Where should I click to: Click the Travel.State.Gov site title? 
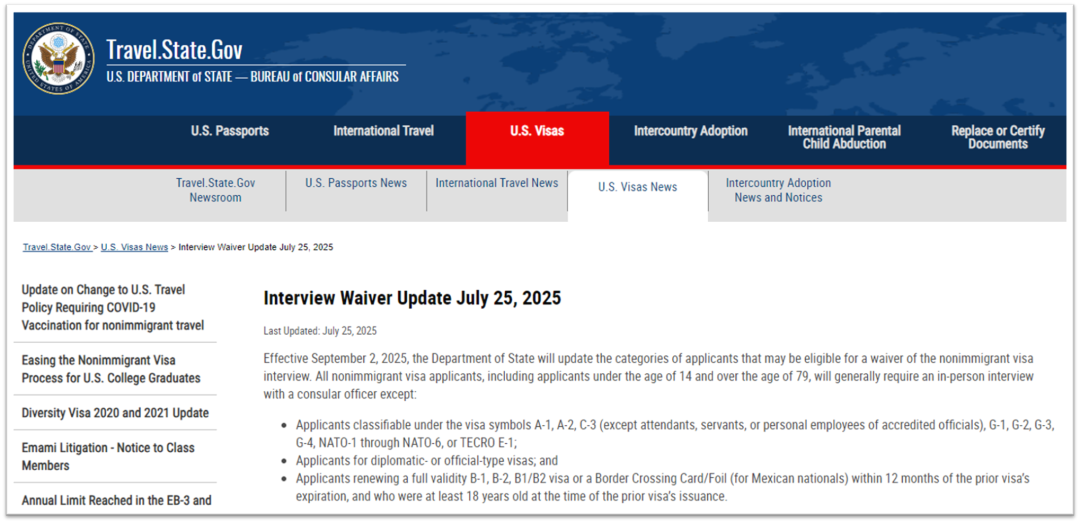click(x=174, y=50)
